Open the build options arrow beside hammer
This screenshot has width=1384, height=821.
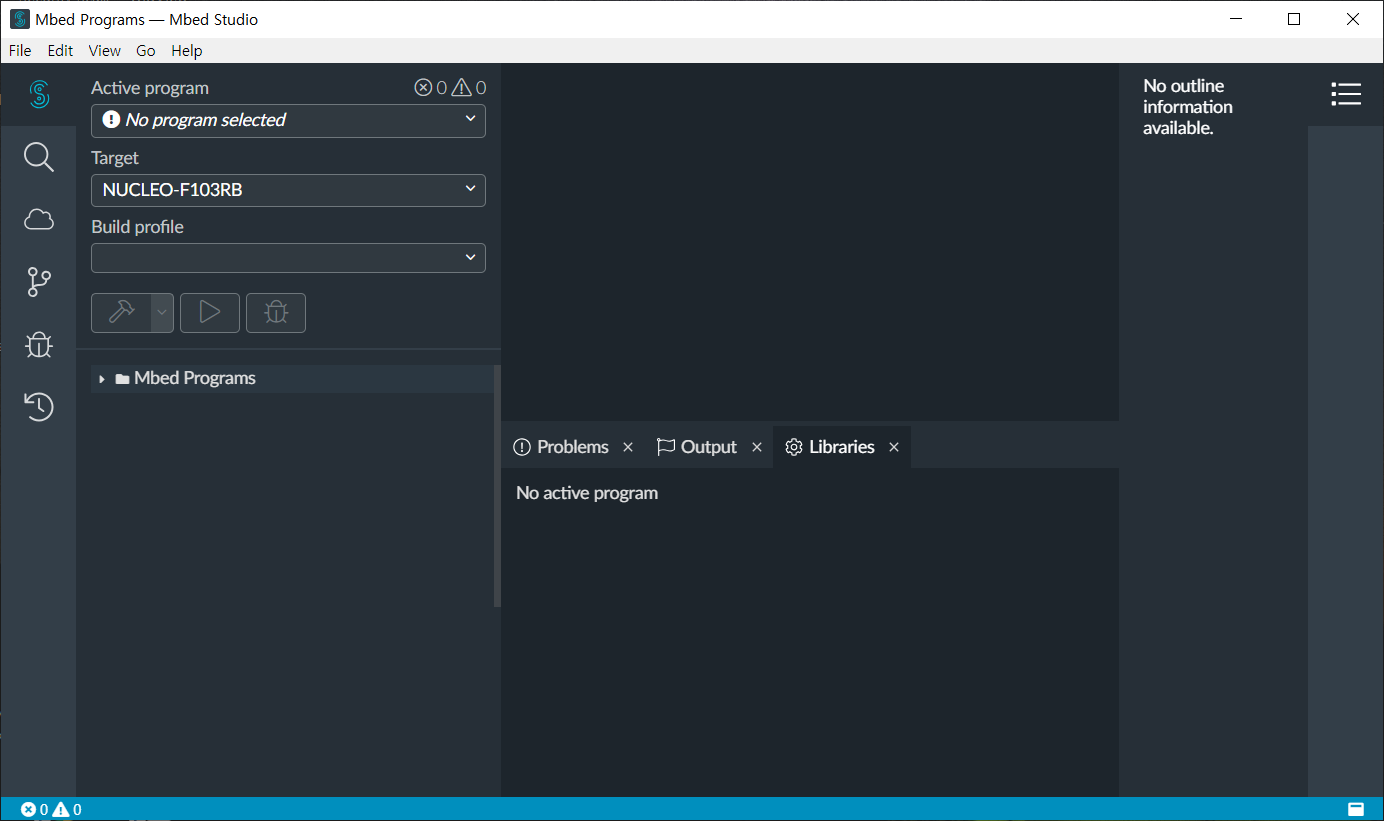162,313
